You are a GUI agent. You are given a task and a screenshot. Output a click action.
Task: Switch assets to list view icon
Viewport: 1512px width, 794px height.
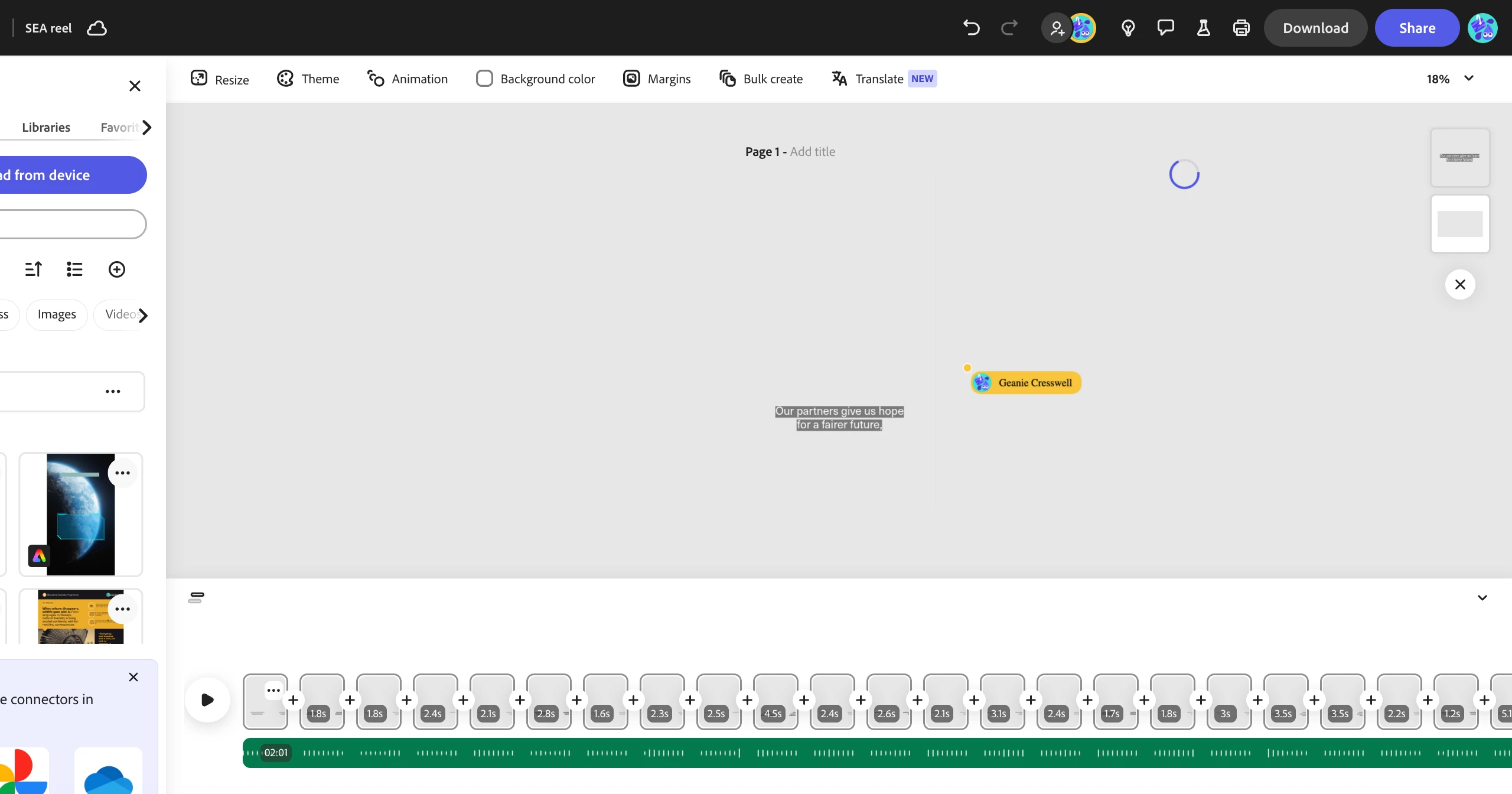74,269
